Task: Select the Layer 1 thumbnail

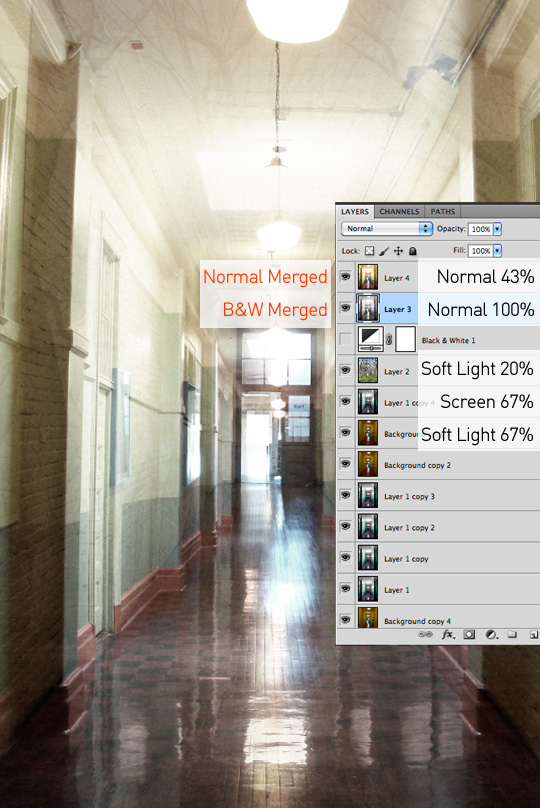Action: (x=368, y=588)
